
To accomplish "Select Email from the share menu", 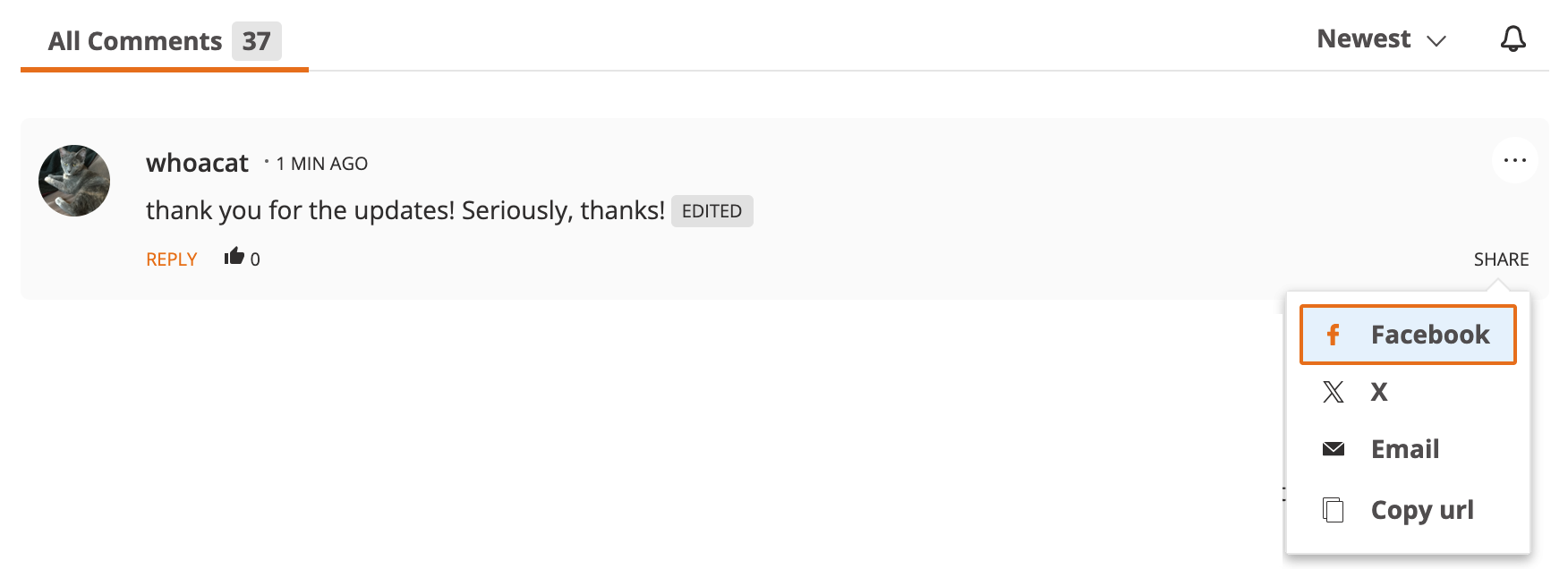I will pos(1404,448).
